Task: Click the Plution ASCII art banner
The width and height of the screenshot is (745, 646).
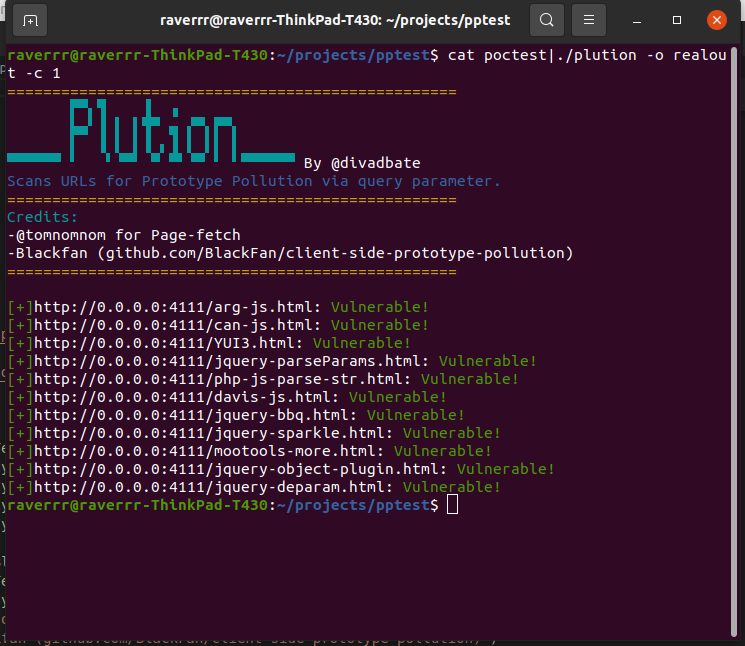Action: tap(151, 131)
